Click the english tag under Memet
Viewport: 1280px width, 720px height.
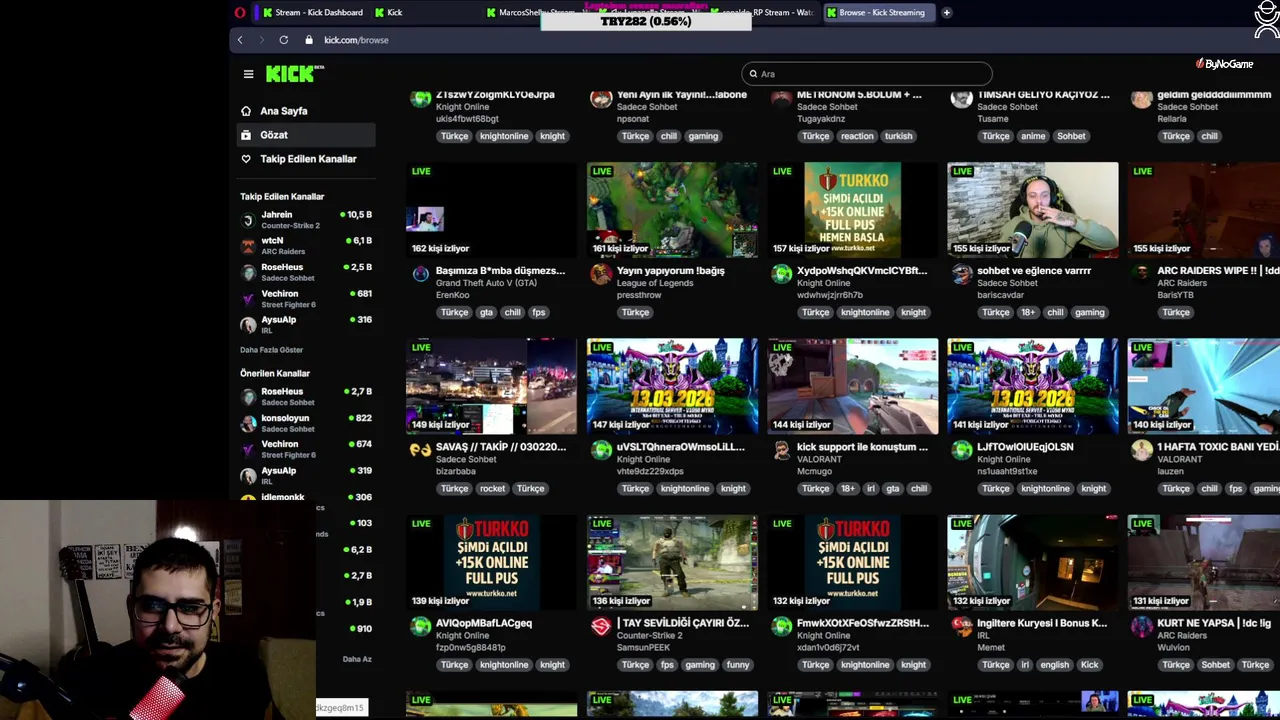[1054, 665]
